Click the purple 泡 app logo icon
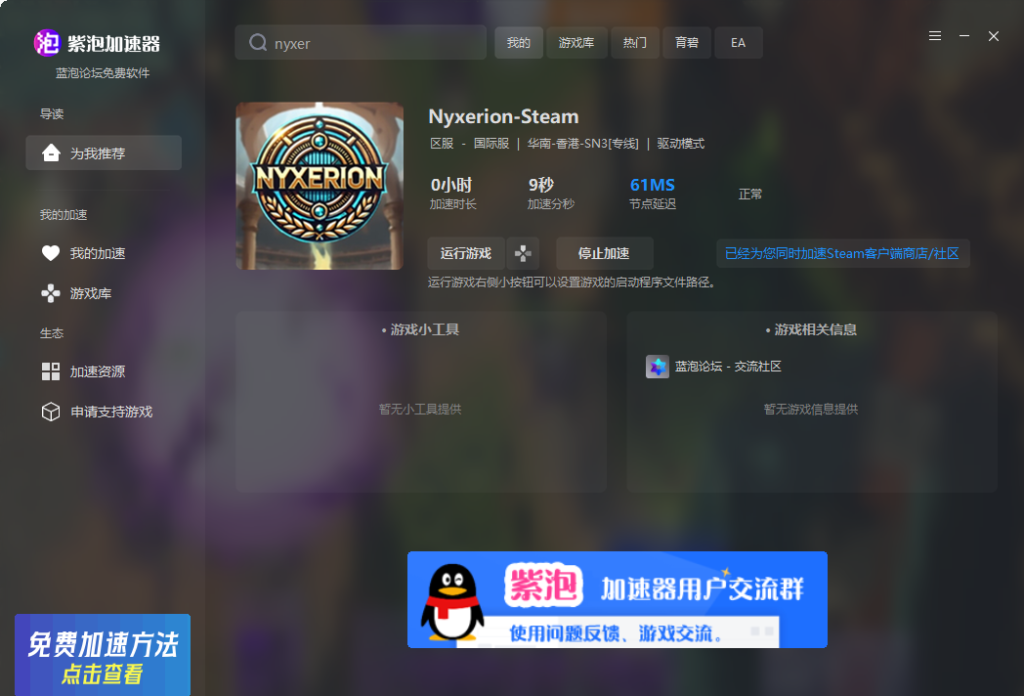This screenshot has width=1024, height=696. [47, 43]
